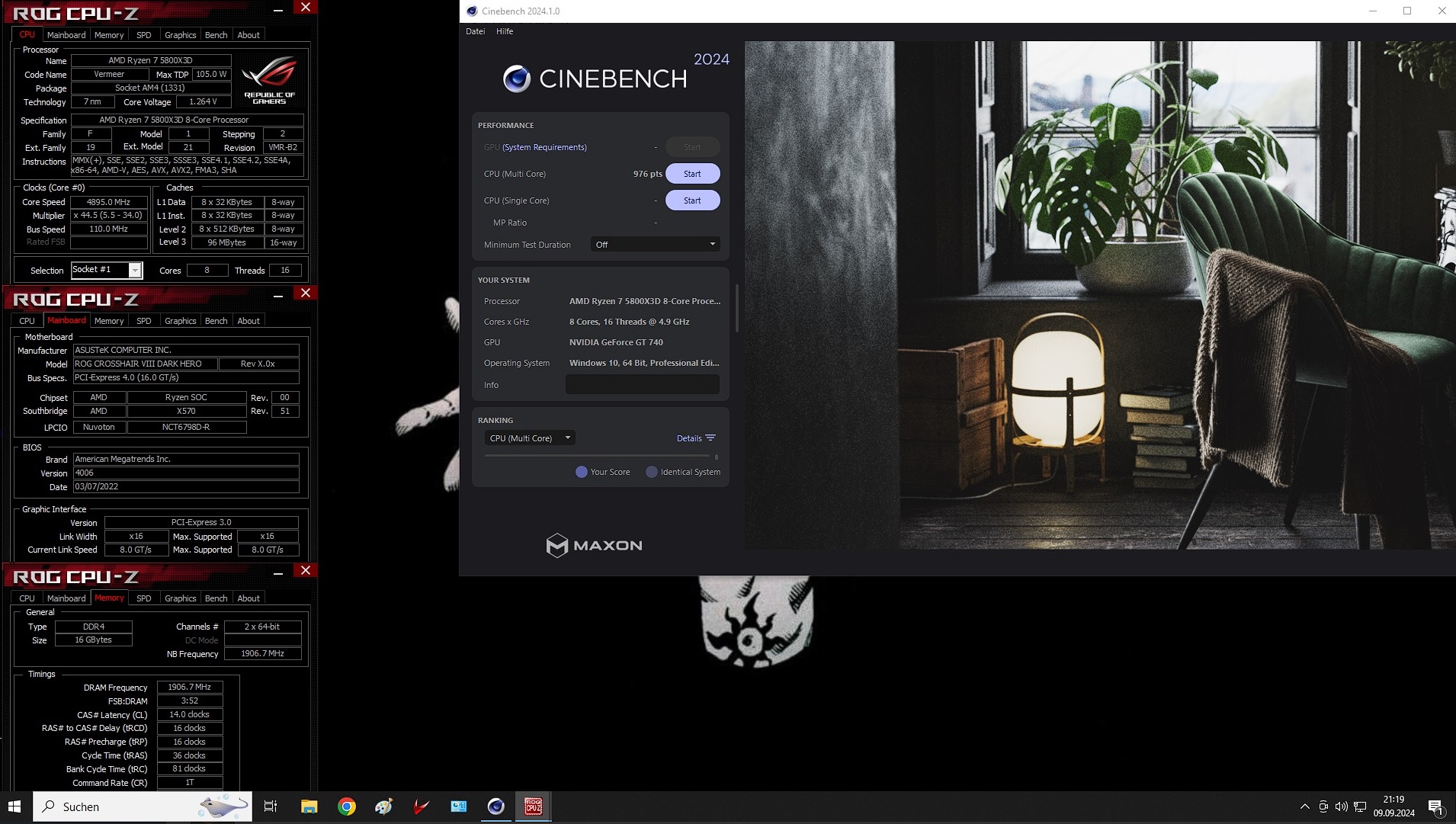The image size is (1456, 824).
Task: Switch to Cinebench via taskbar icon
Action: point(496,806)
